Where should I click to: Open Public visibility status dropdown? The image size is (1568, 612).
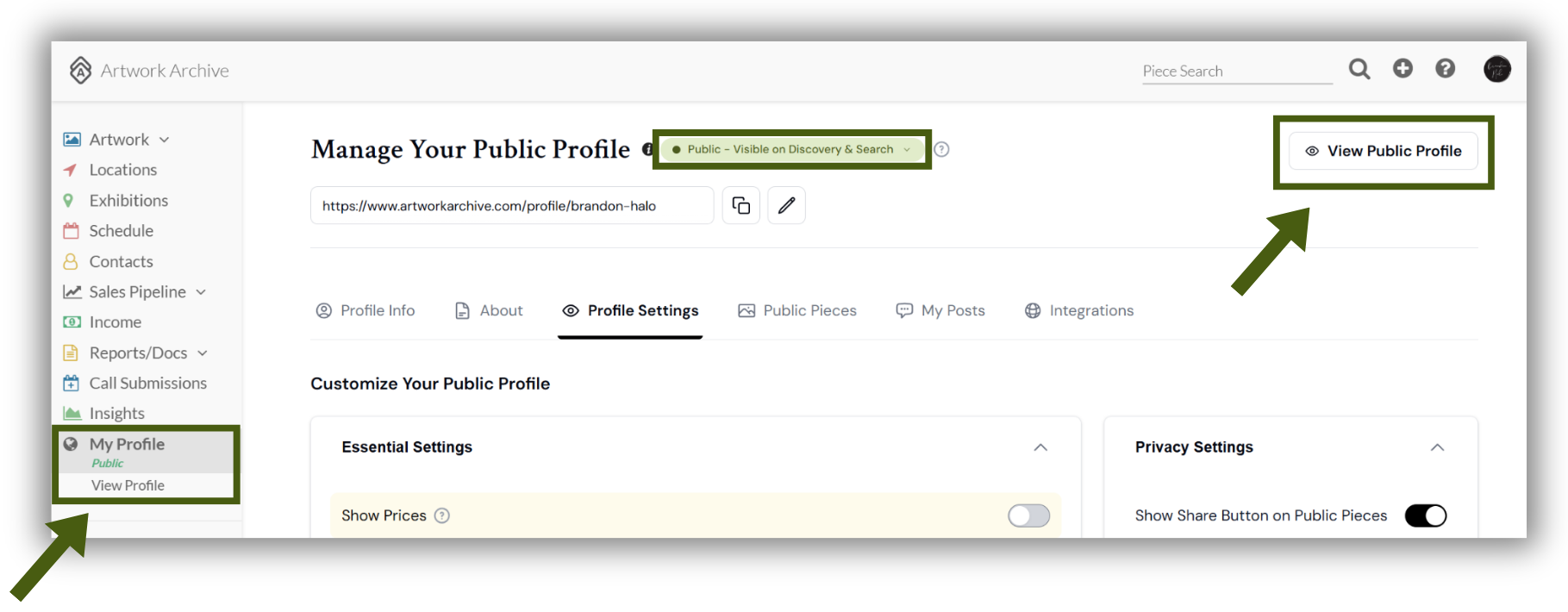[791, 149]
